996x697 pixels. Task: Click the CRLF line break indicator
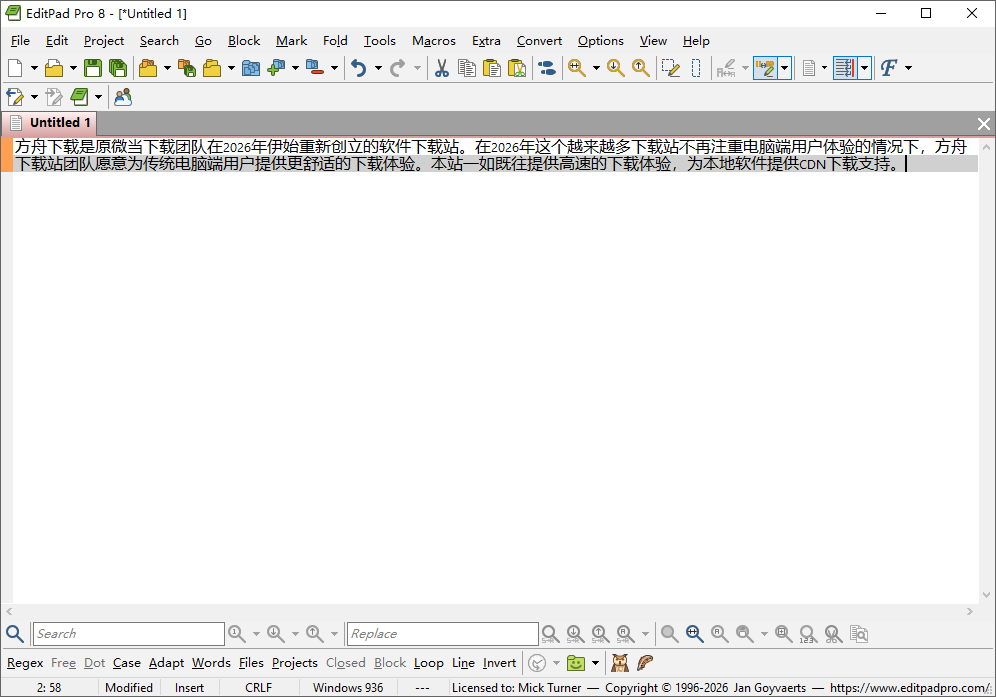coord(259,687)
